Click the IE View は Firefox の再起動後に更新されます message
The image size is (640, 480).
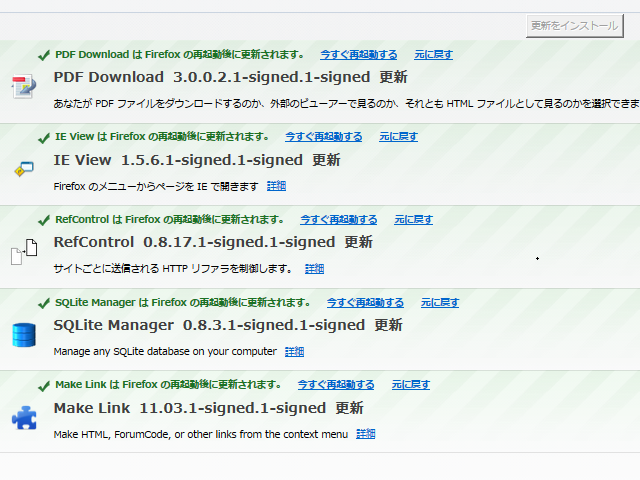tap(162, 137)
